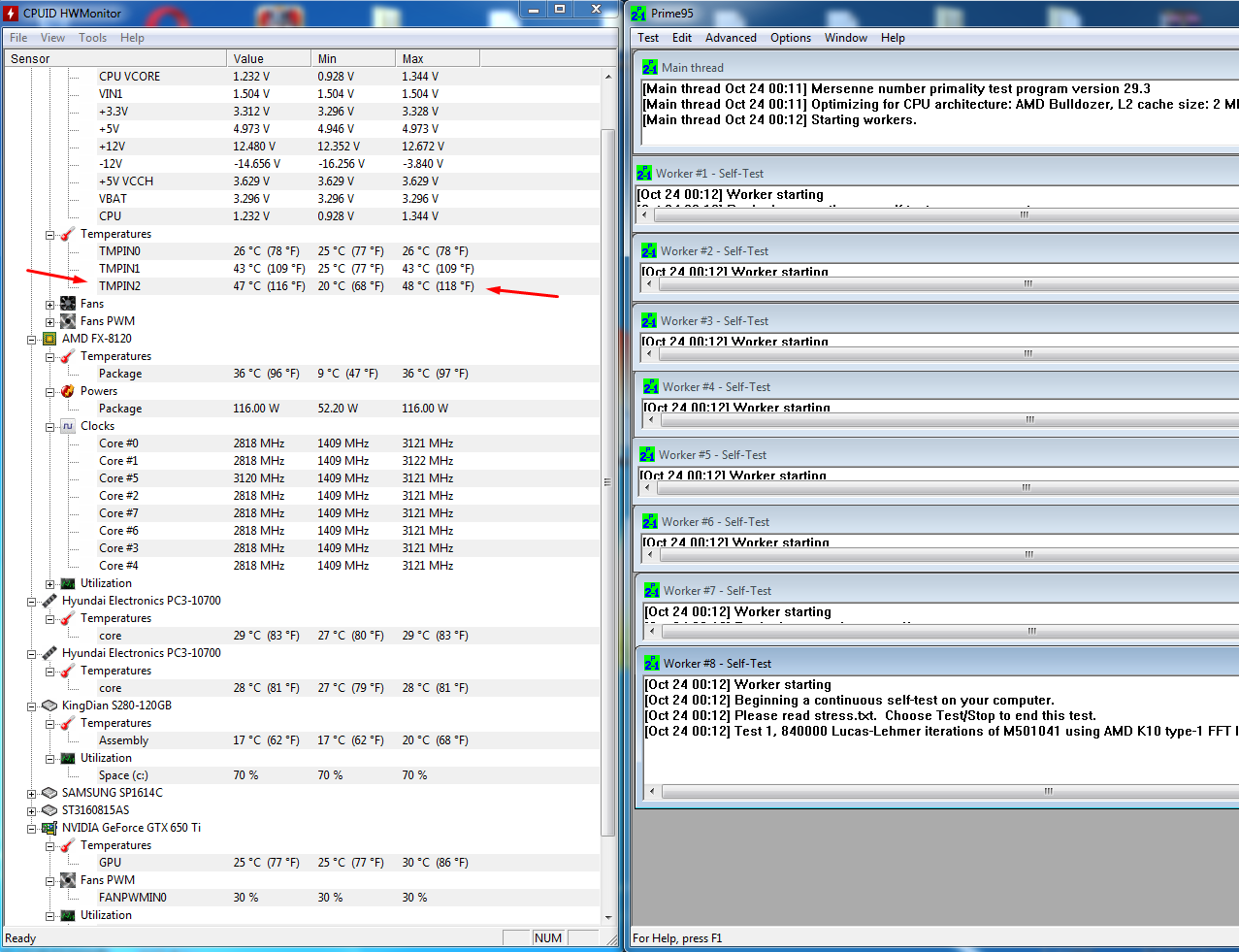Viewport: 1239px width, 952px height.
Task: Select the Core #5 clock row
Action: click(x=302, y=478)
